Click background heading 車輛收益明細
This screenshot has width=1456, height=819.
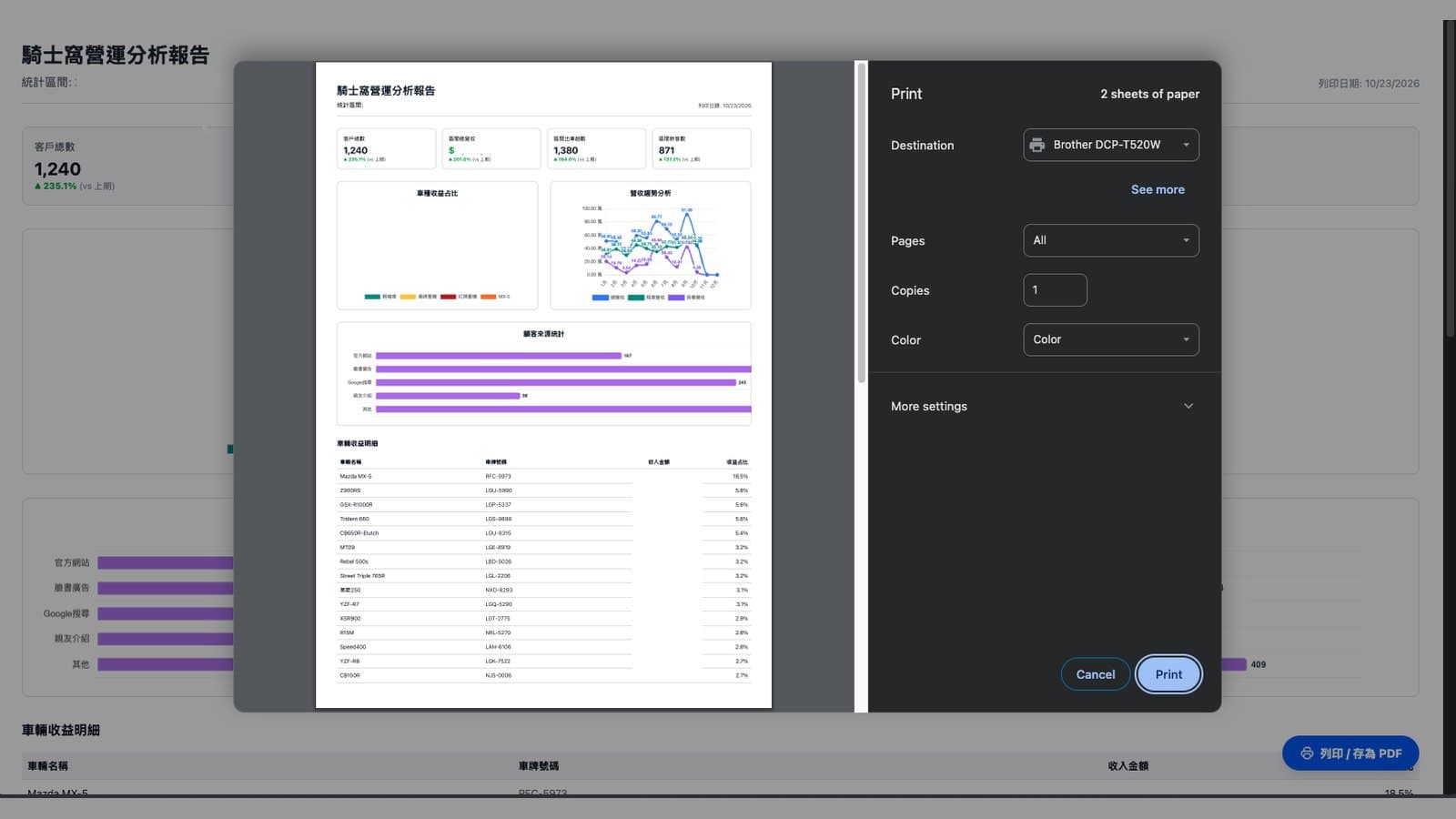tap(61, 730)
